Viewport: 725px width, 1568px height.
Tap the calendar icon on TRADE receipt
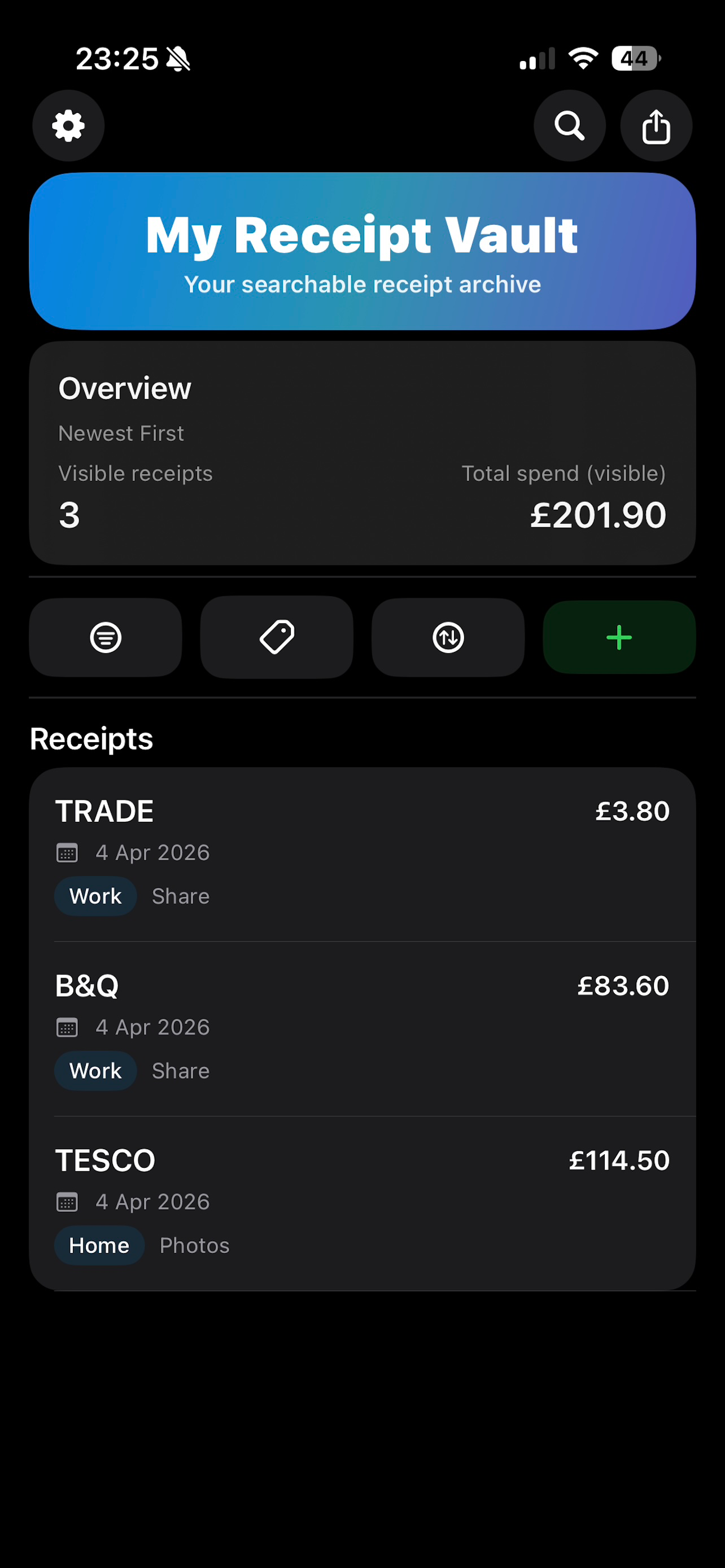click(x=67, y=853)
